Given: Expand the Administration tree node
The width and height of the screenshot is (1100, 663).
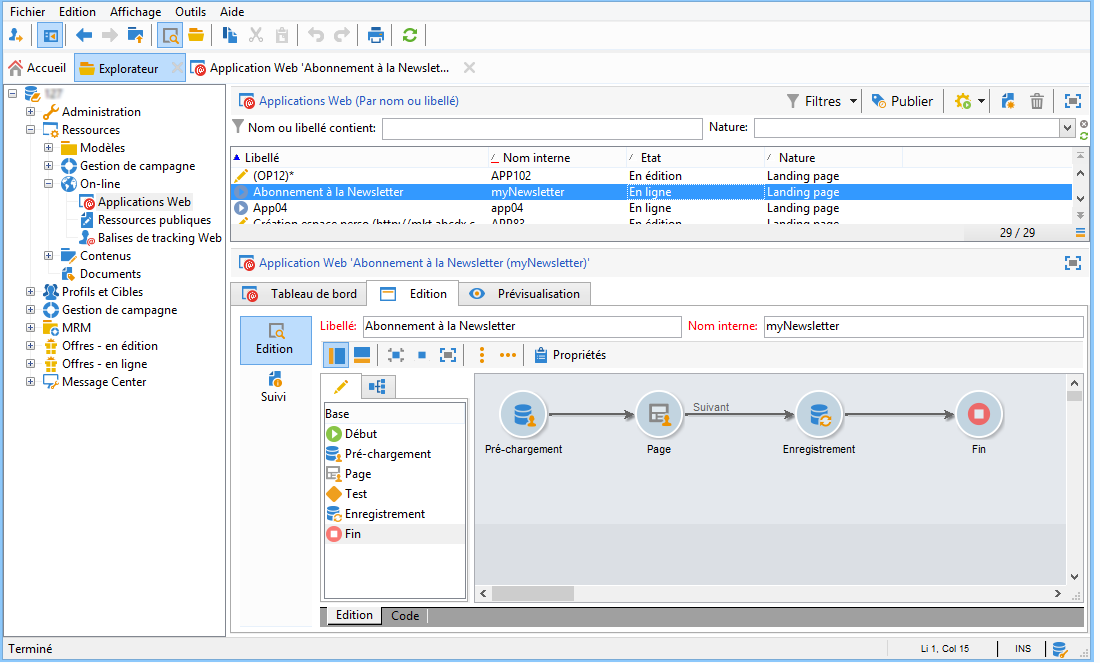Looking at the screenshot, I should pyautogui.click(x=30, y=112).
